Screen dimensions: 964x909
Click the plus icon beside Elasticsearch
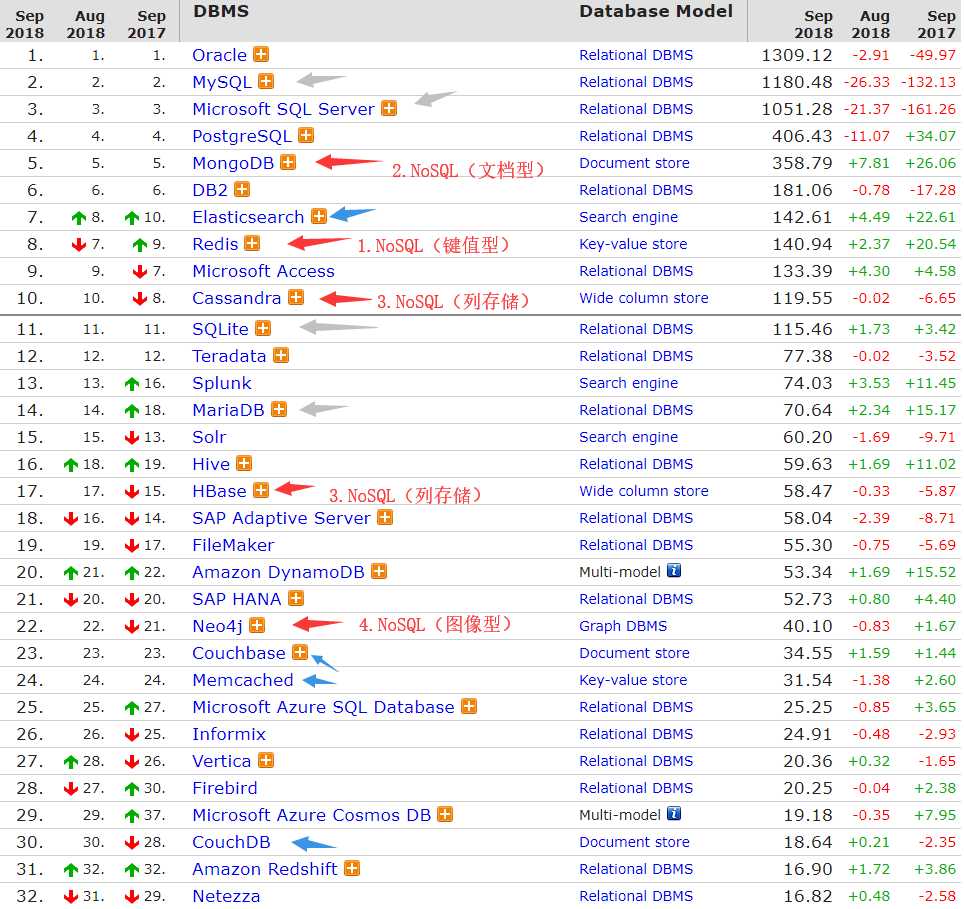(318, 216)
